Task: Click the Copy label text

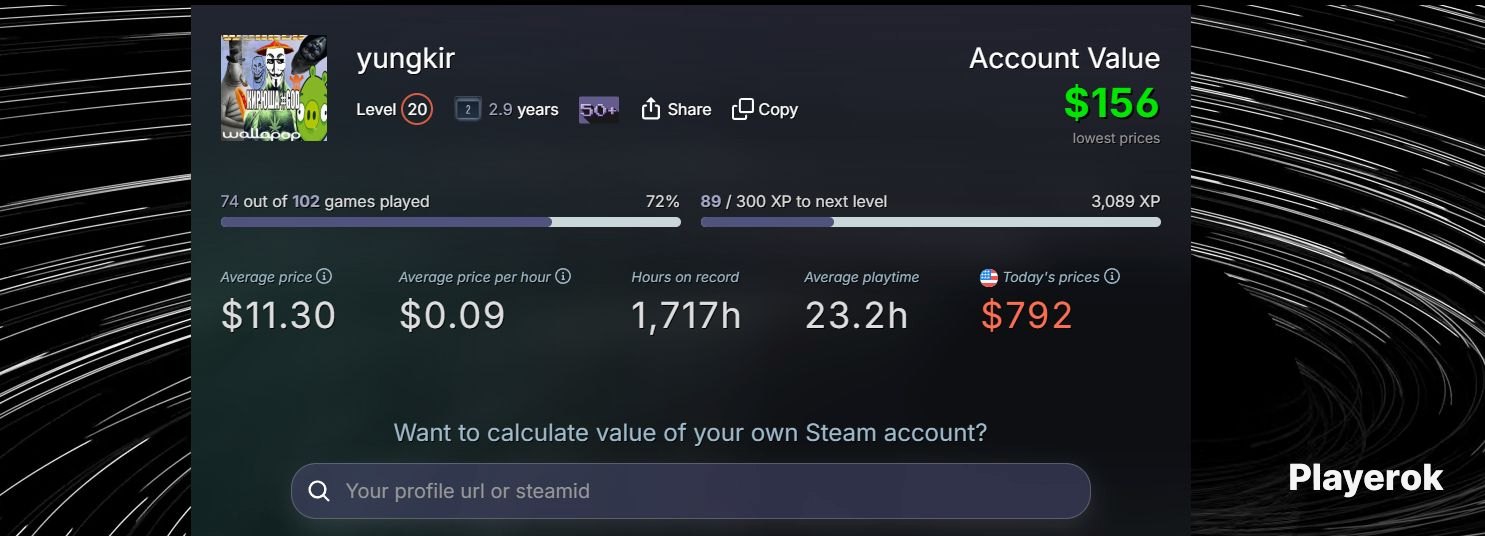Action: [x=778, y=110]
